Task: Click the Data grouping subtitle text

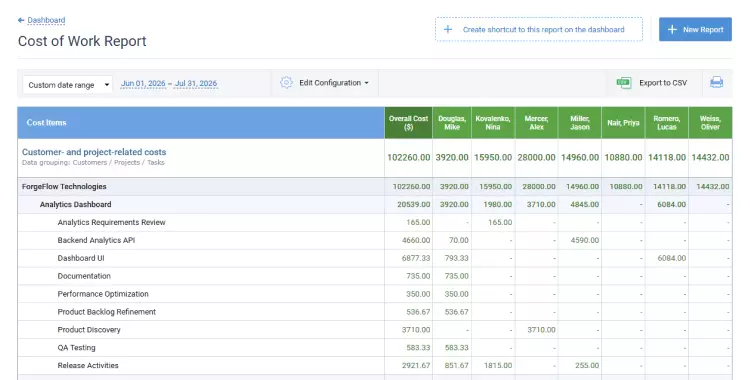Action: pos(93,163)
